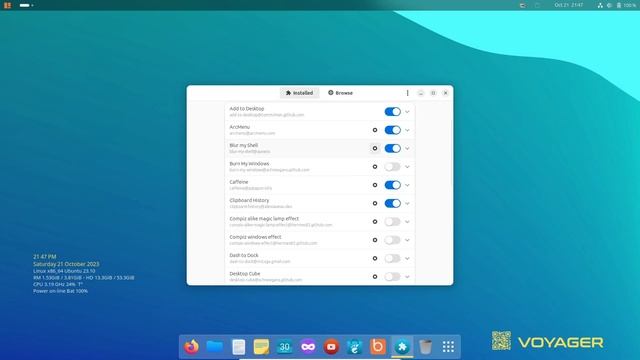Expand Blur my Shell details chevron

pyautogui.click(x=407, y=149)
